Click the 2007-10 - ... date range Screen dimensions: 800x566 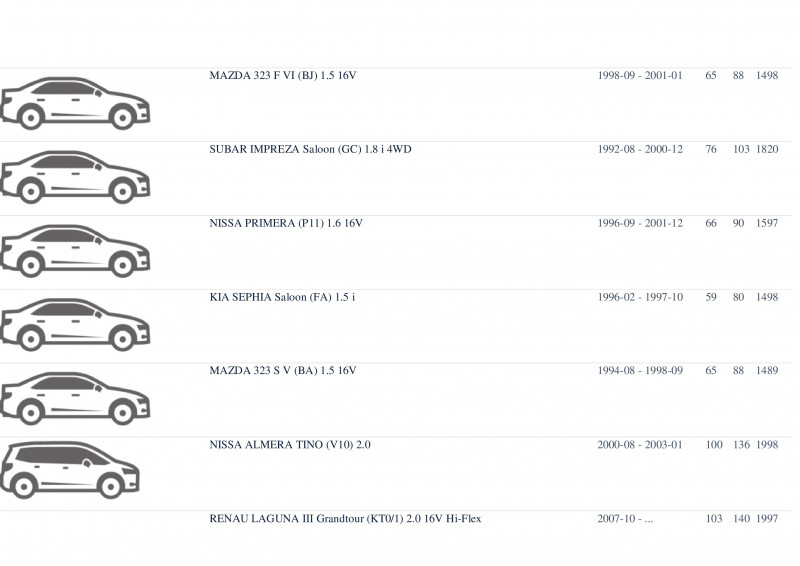tap(625, 519)
